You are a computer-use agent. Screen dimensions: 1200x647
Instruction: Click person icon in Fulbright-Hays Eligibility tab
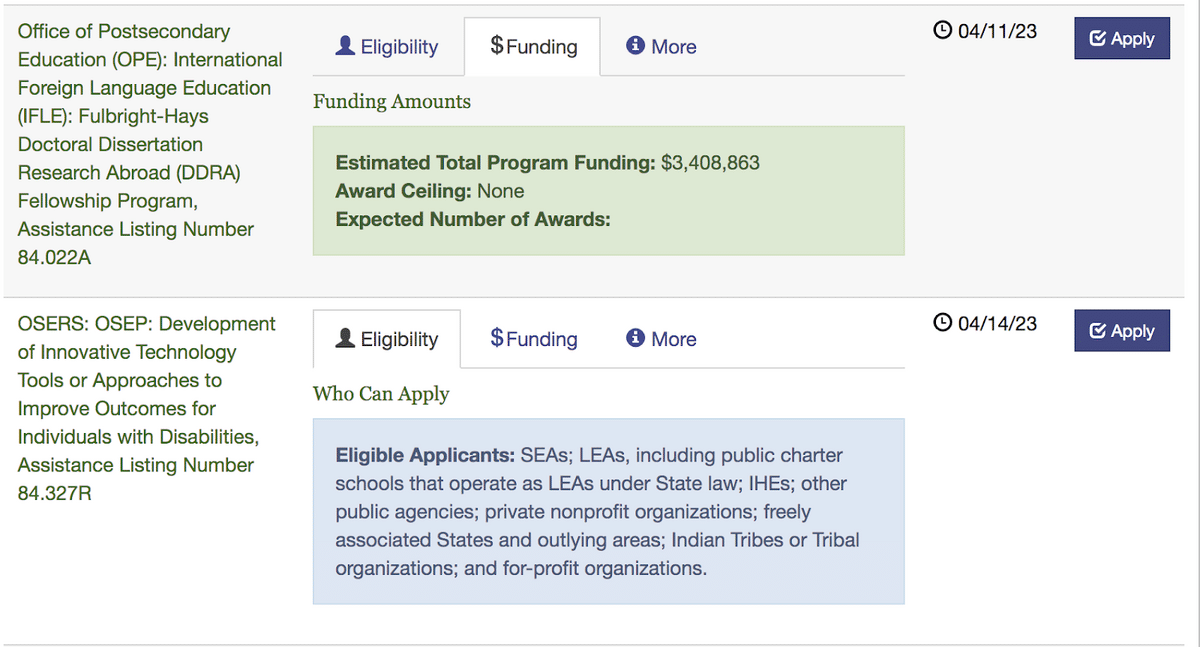tap(345, 46)
